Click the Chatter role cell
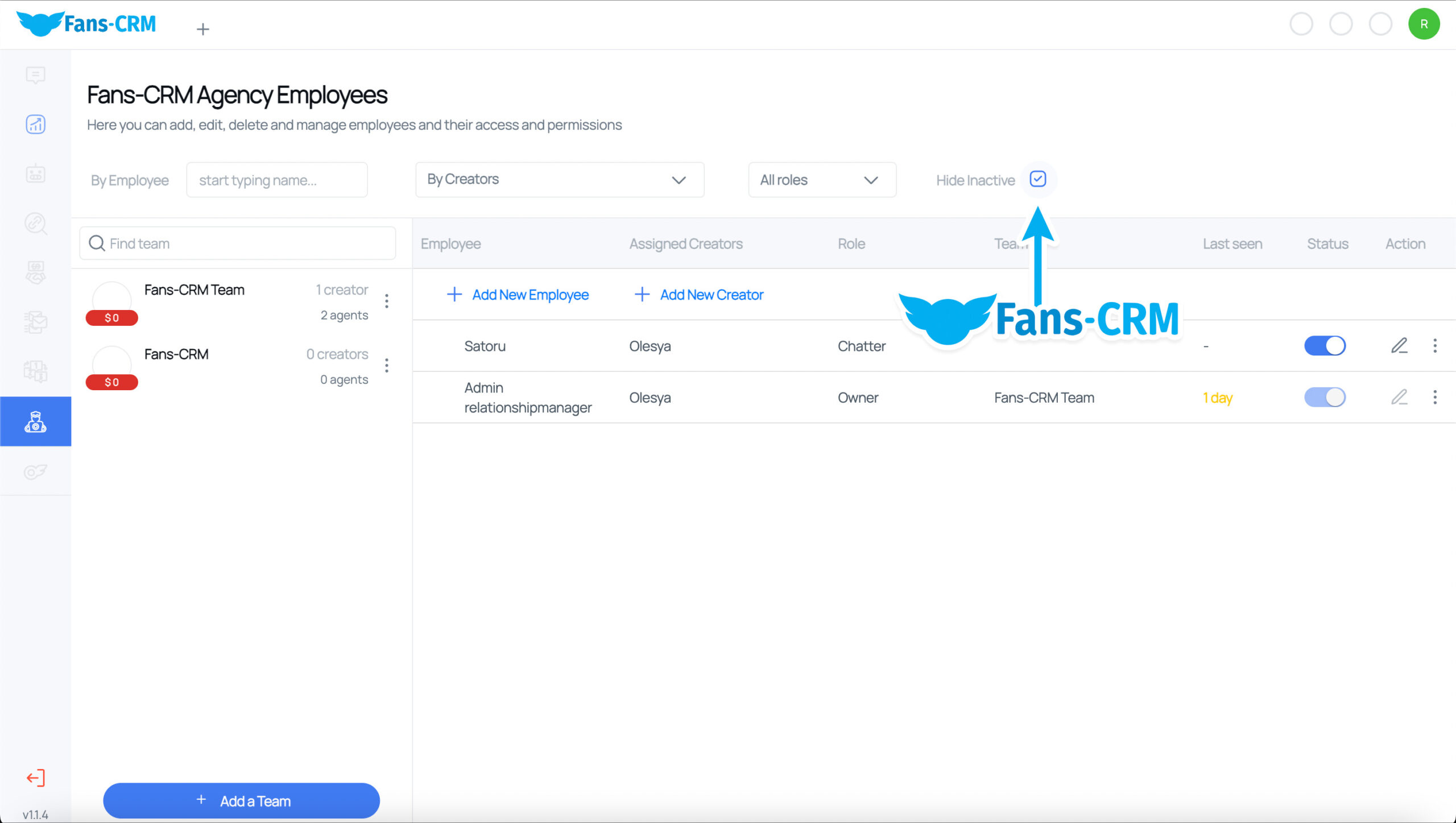 click(x=862, y=346)
